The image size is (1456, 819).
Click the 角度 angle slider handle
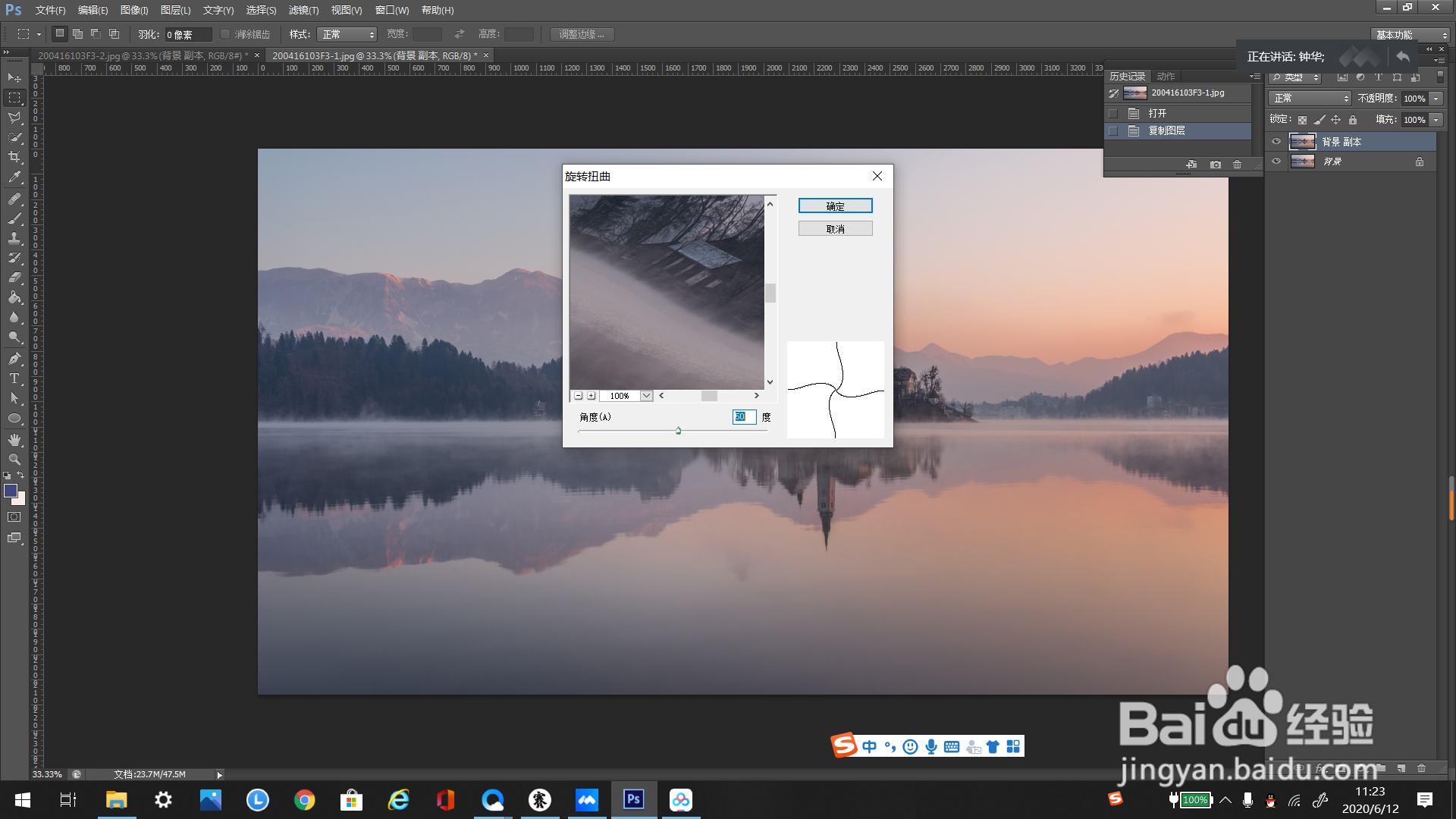(678, 431)
